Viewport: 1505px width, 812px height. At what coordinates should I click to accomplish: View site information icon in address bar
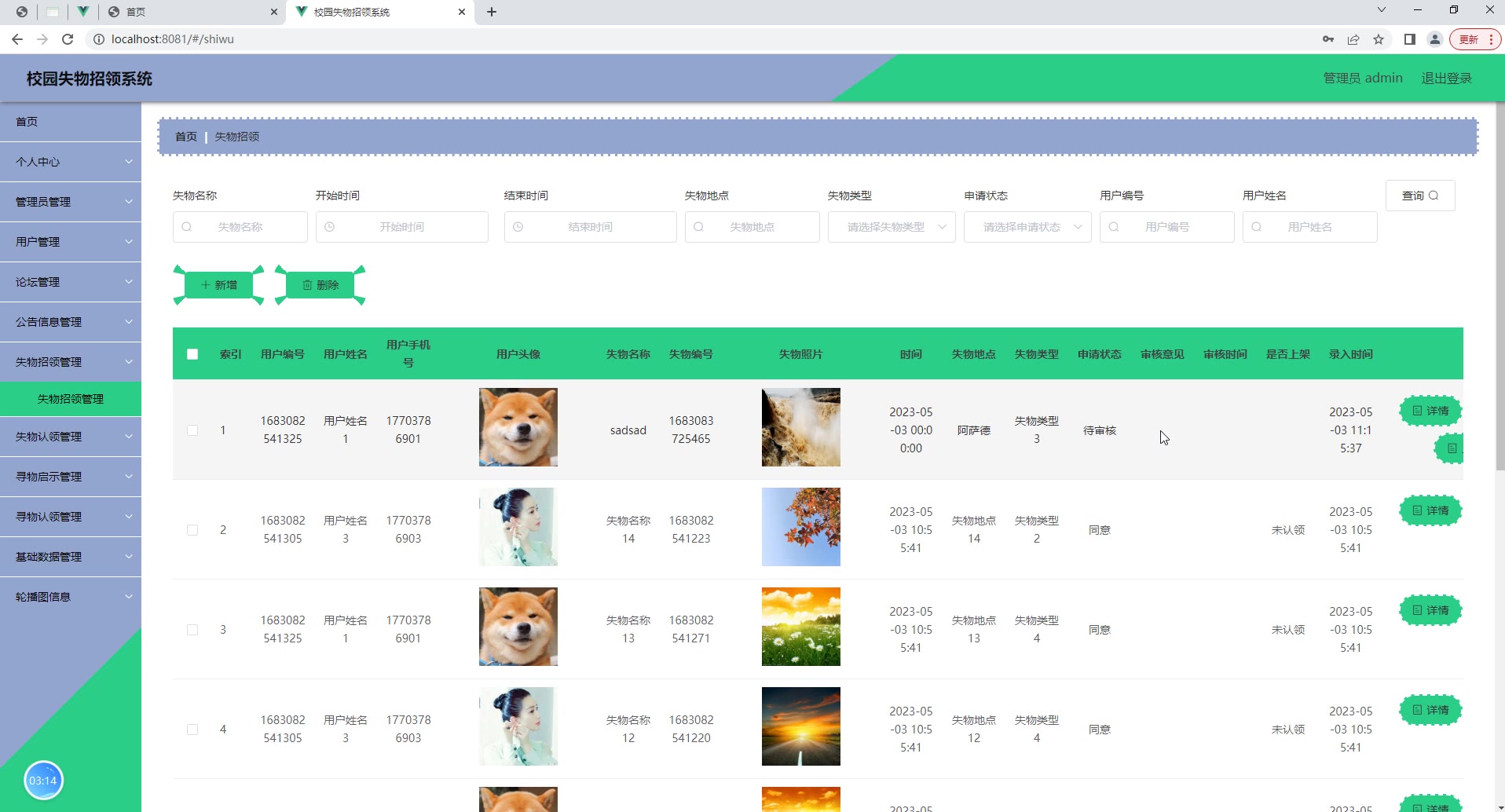pos(99,39)
